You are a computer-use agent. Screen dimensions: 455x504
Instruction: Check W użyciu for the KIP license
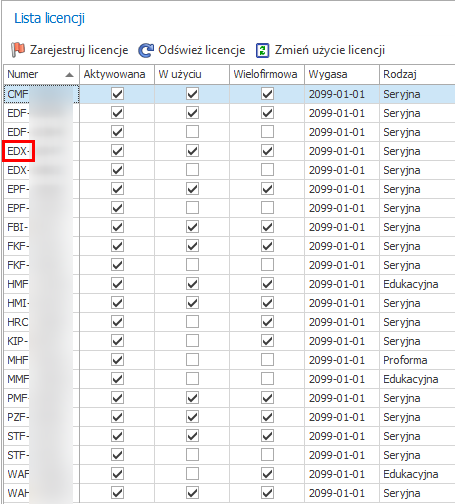tap(192, 341)
